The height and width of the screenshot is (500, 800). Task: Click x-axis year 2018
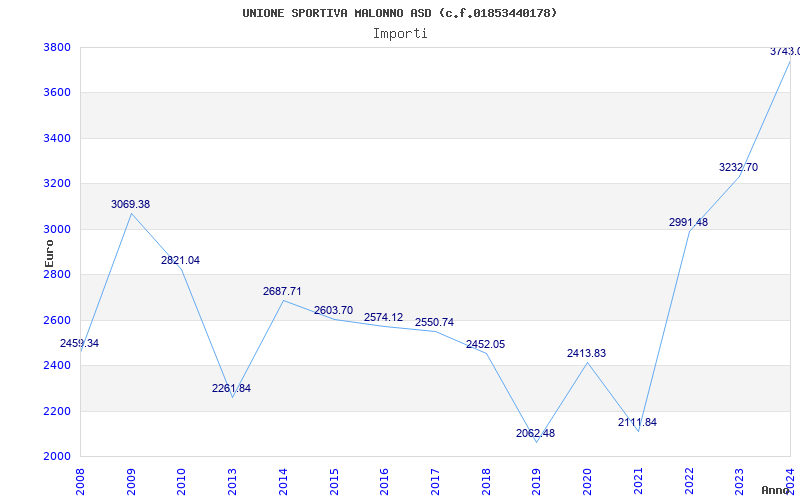[x=486, y=481]
